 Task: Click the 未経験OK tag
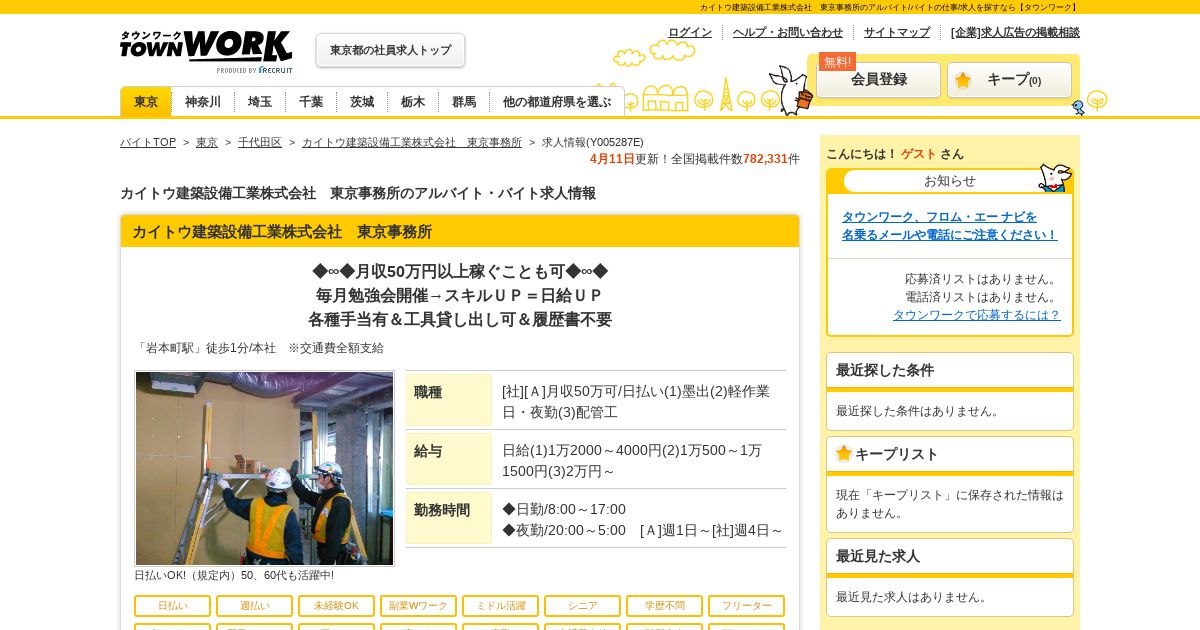click(336, 606)
